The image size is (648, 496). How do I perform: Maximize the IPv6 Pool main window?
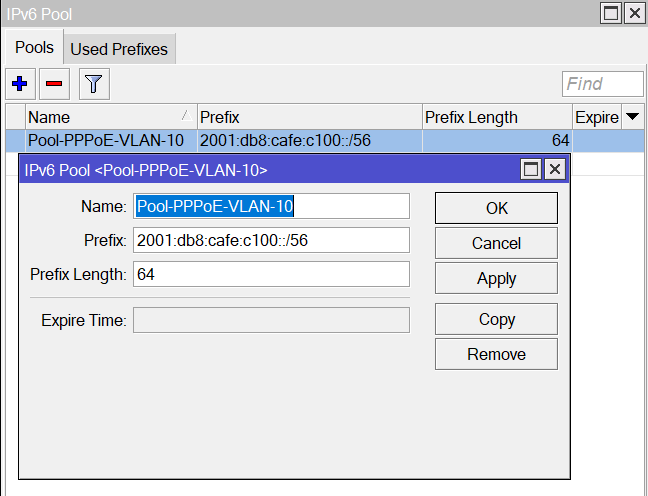coord(611,13)
